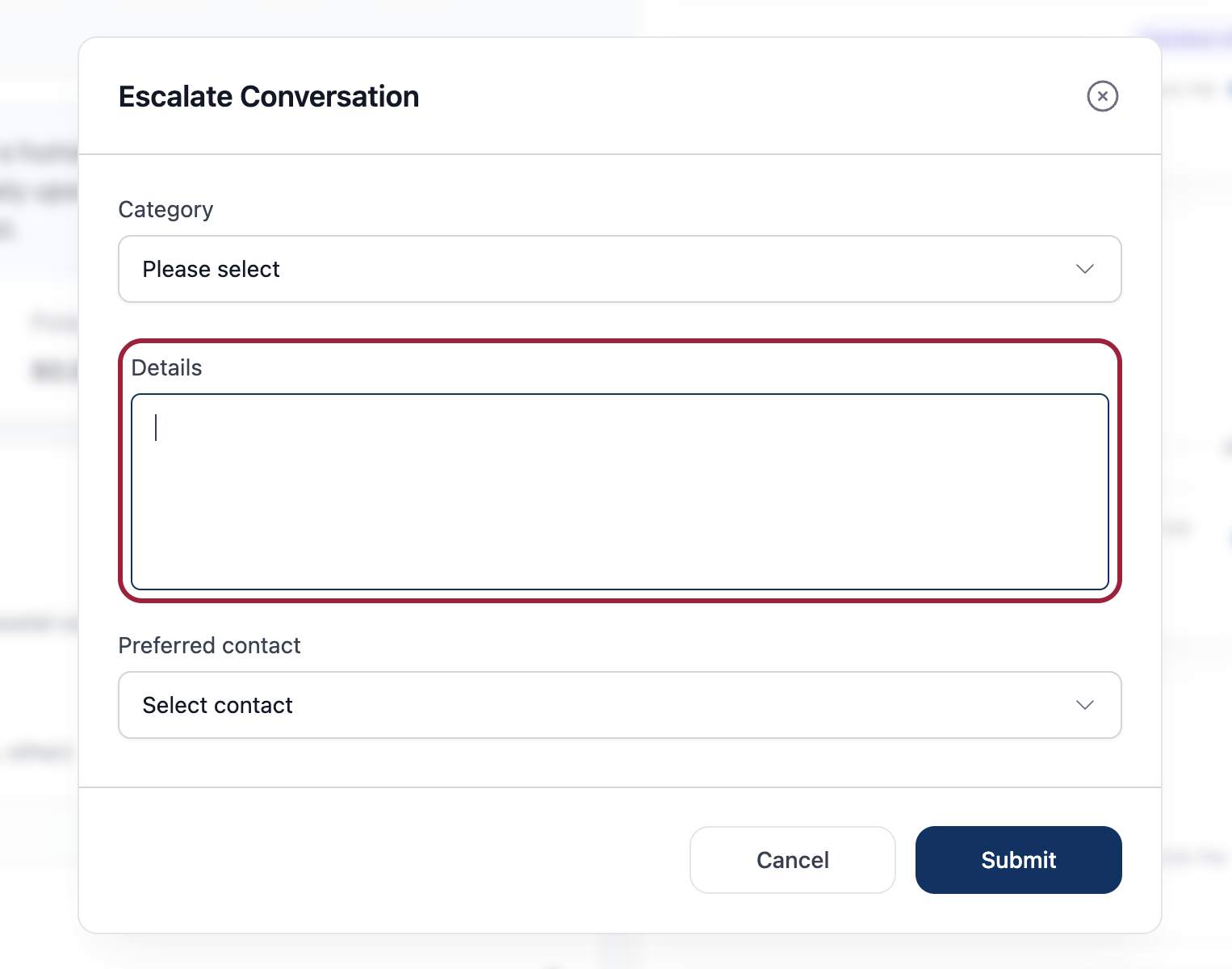Image resolution: width=1232 pixels, height=969 pixels.
Task: Focus the highlighted Details field
Action: point(619,490)
